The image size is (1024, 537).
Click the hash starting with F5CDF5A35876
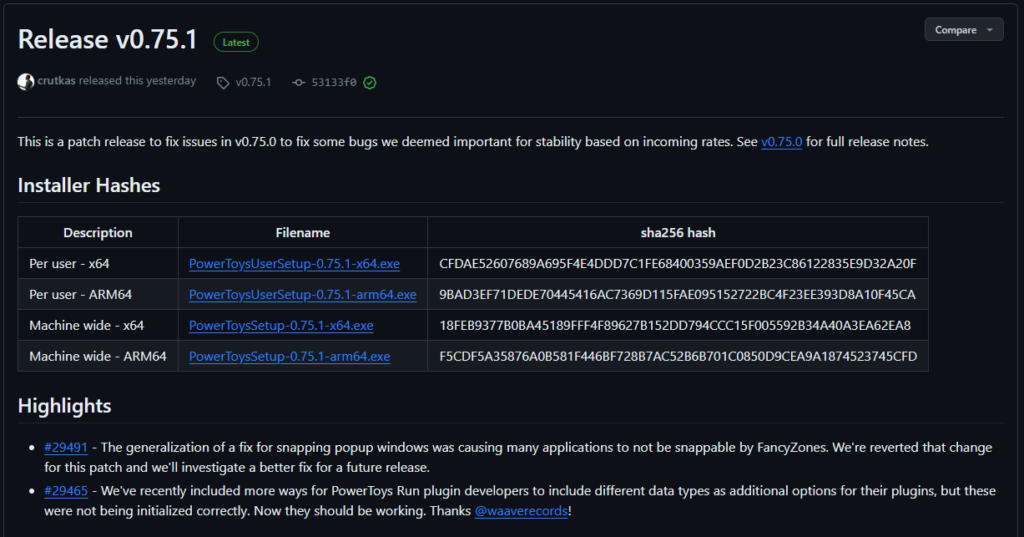(x=678, y=356)
